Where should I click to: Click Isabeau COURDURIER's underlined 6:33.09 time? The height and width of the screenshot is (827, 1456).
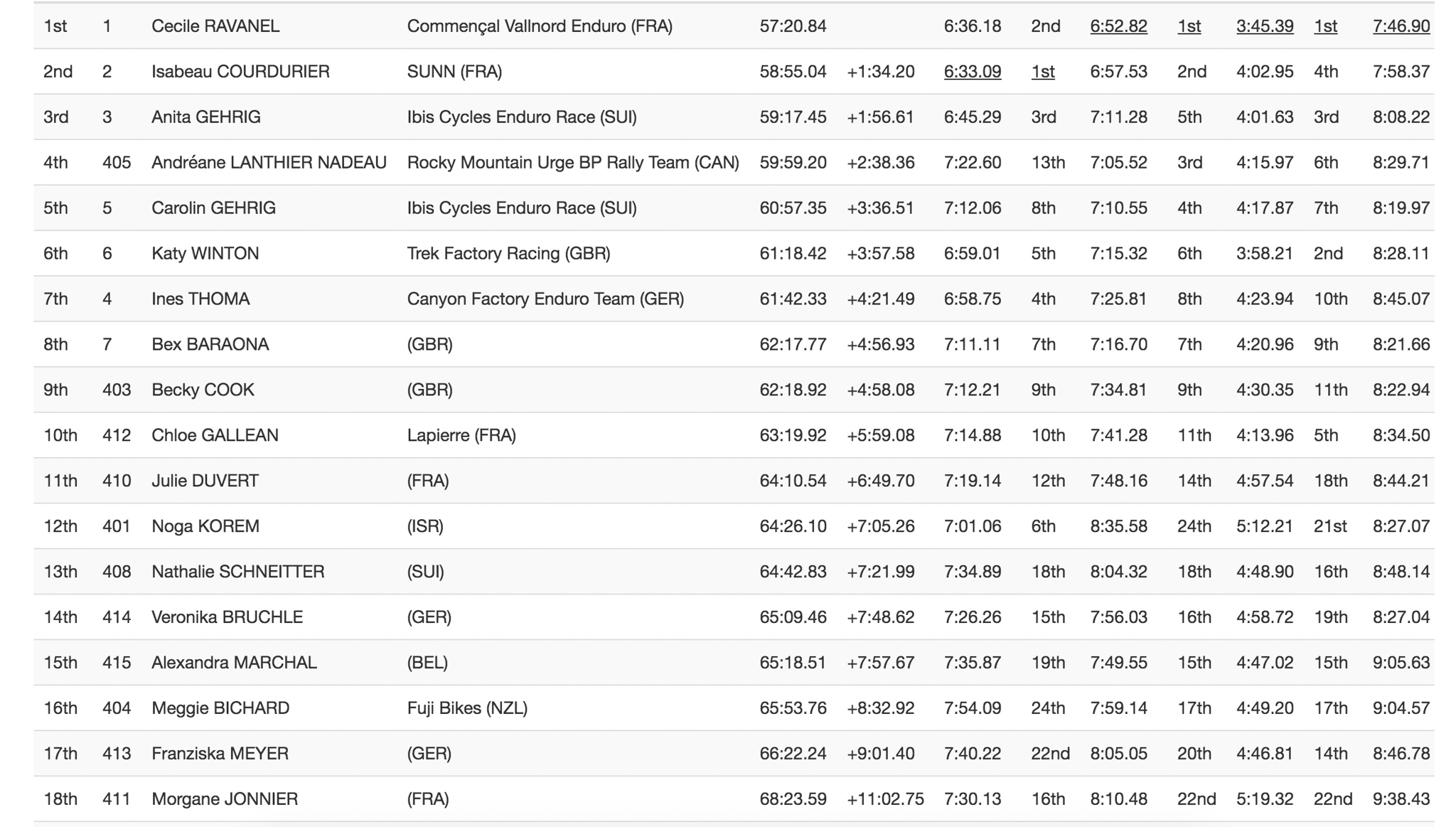(972, 72)
